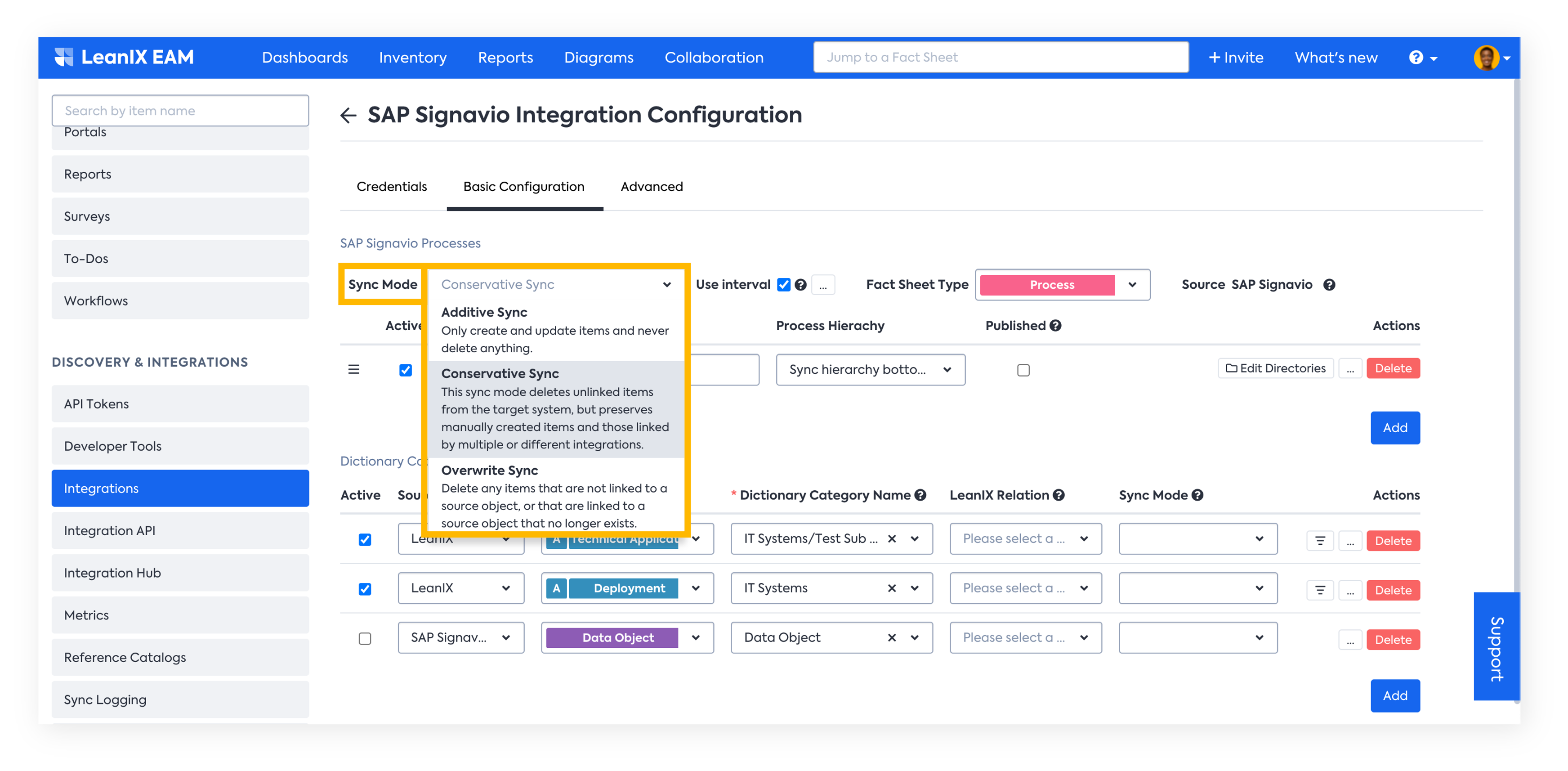Show help tooltip for Use interval
This screenshot has height=771, width=1568.
(800, 284)
